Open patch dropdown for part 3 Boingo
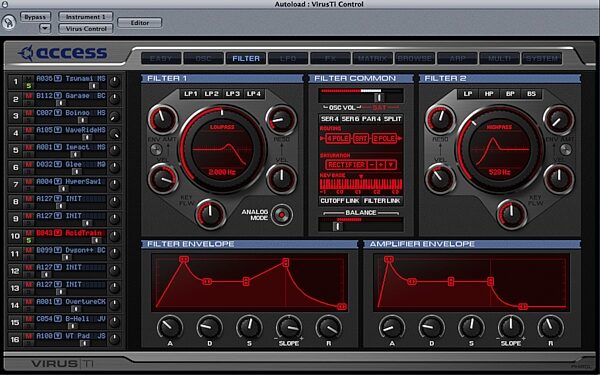 58,112
